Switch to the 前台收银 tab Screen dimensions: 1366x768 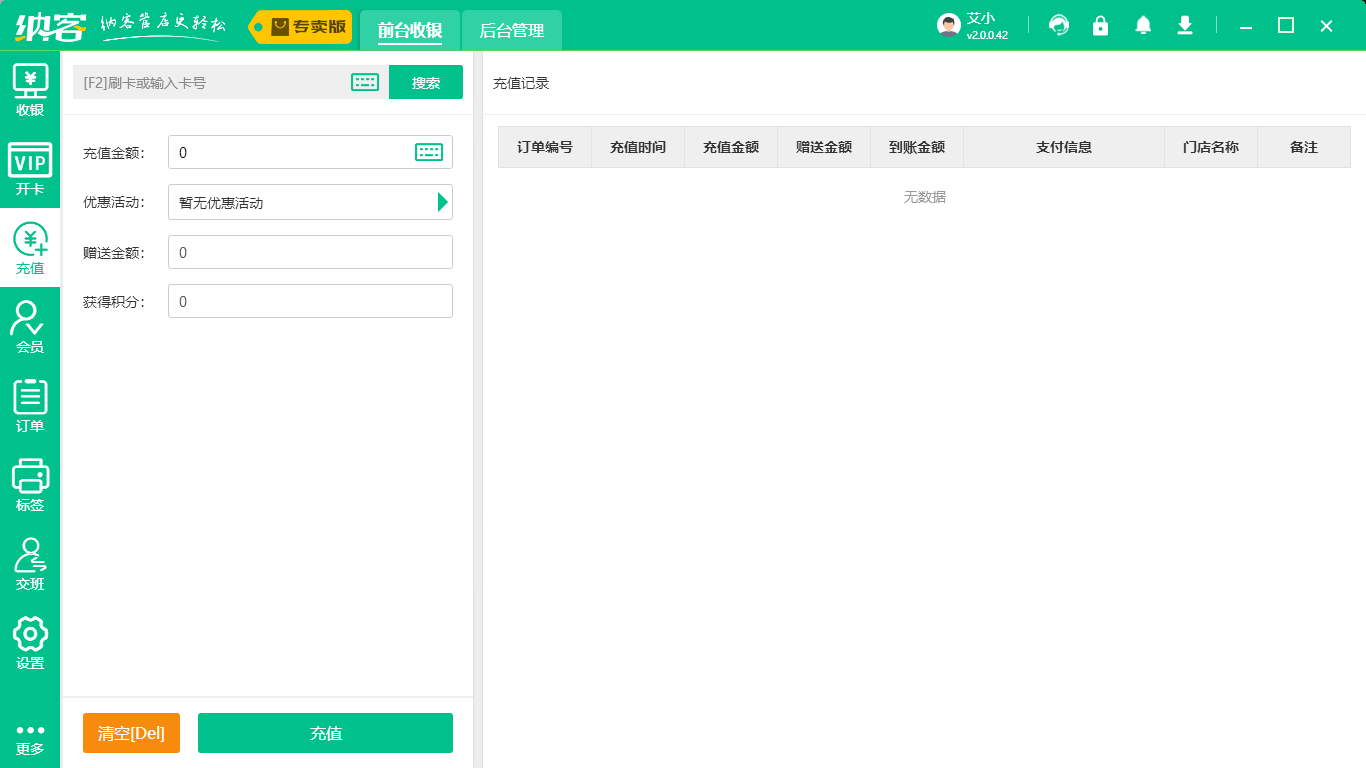tap(410, 31)
